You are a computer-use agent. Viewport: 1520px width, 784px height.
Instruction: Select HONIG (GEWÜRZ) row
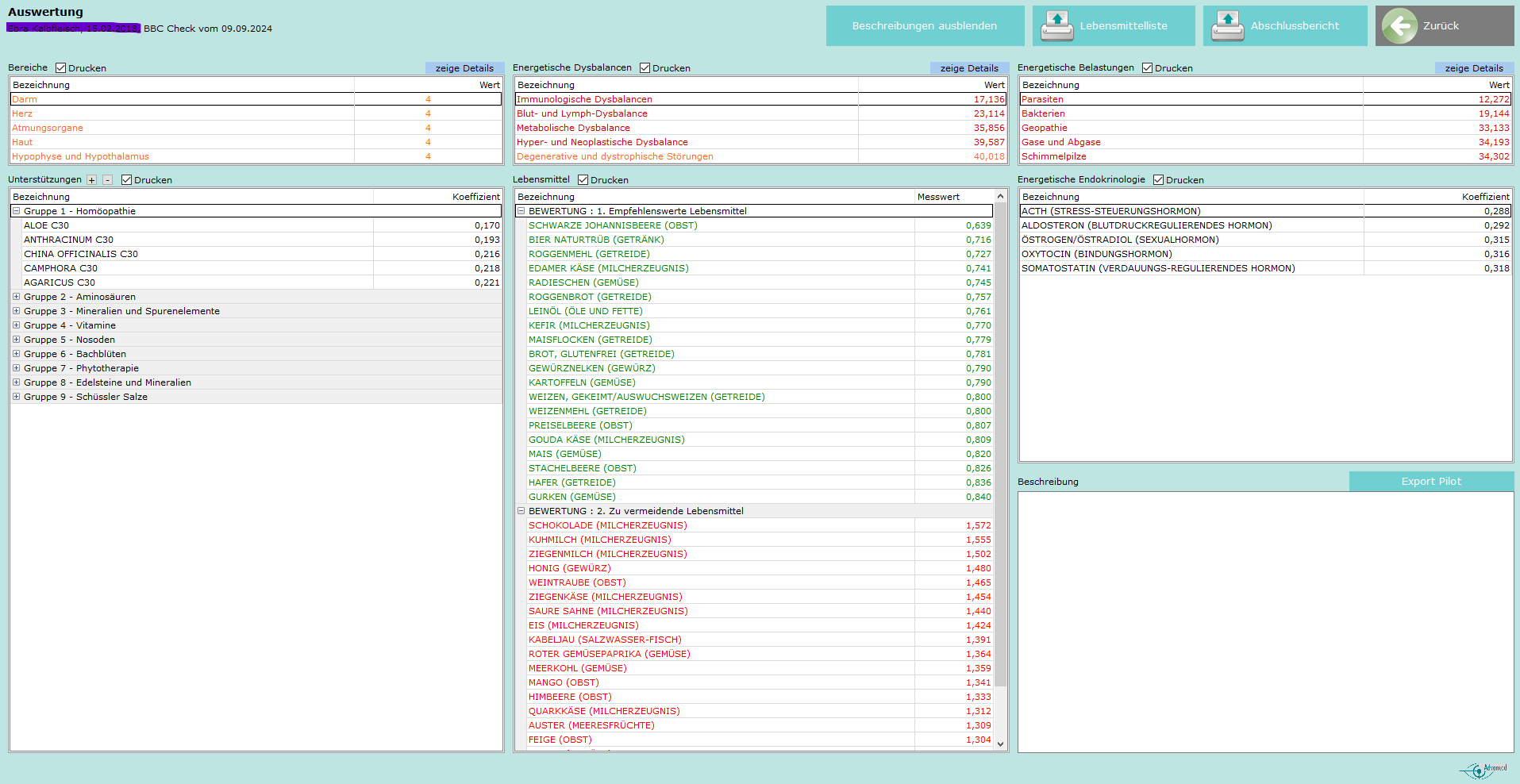[x=760, y=568]
